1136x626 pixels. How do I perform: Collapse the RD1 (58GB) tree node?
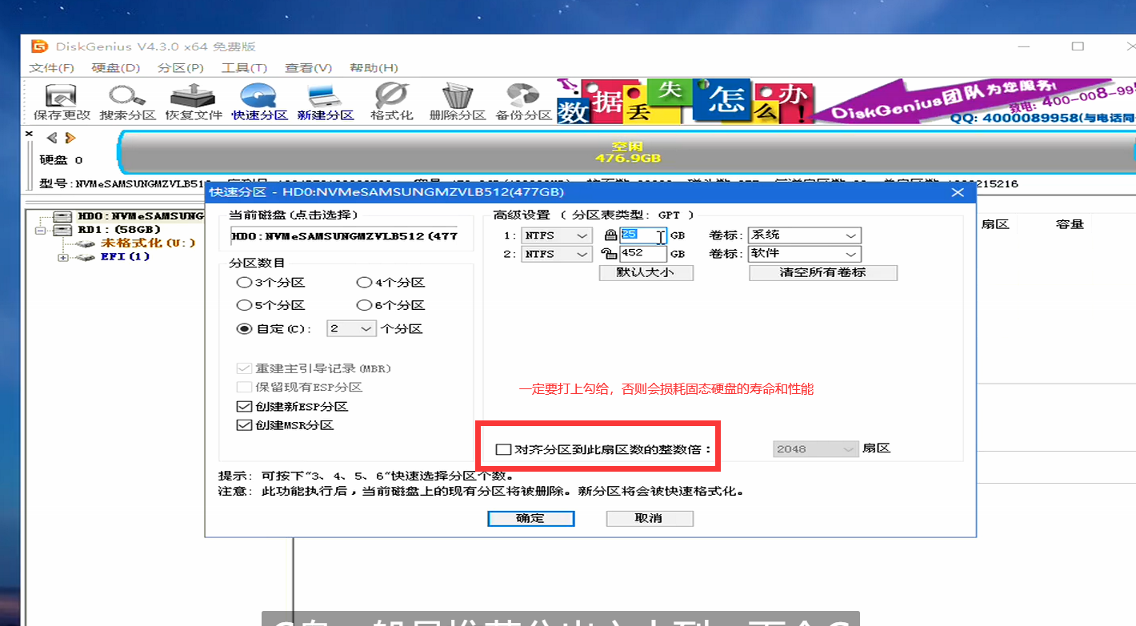[x=41, y=230]
